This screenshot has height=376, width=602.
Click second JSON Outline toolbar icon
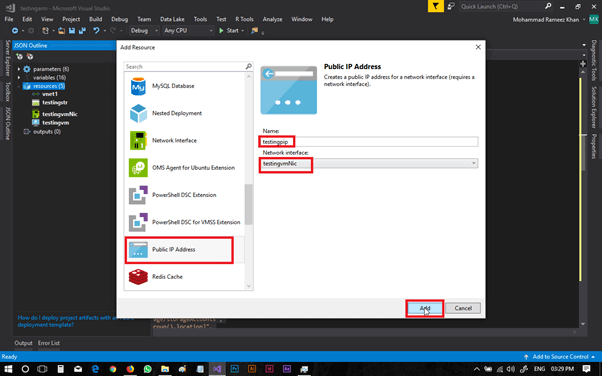tap(30, 57)
